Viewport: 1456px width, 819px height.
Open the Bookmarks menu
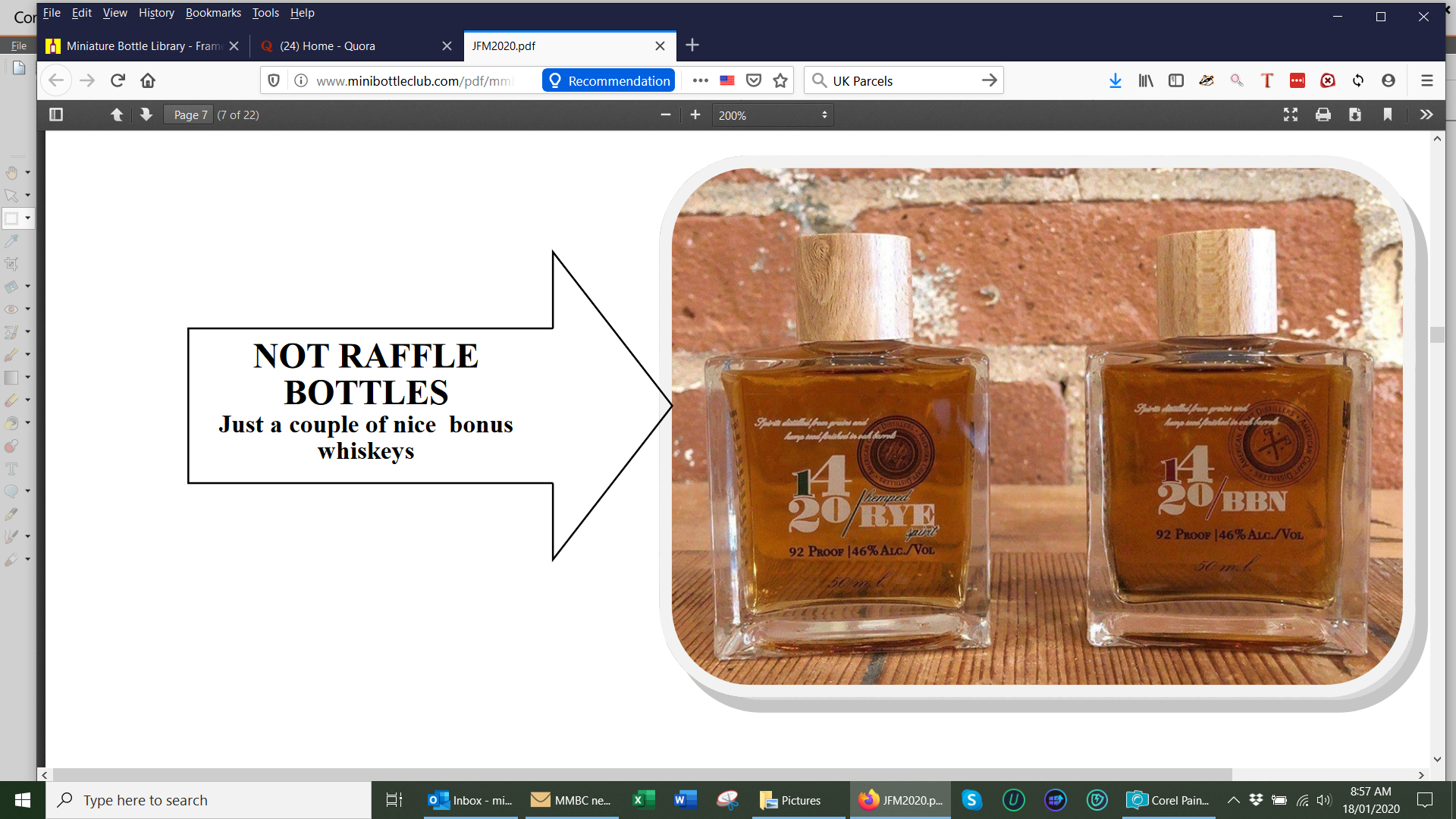[213, 13]
